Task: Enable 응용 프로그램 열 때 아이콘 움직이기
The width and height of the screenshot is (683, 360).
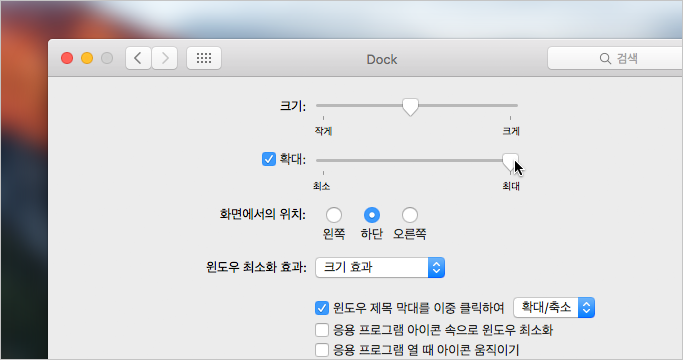Action: point(322,350)
